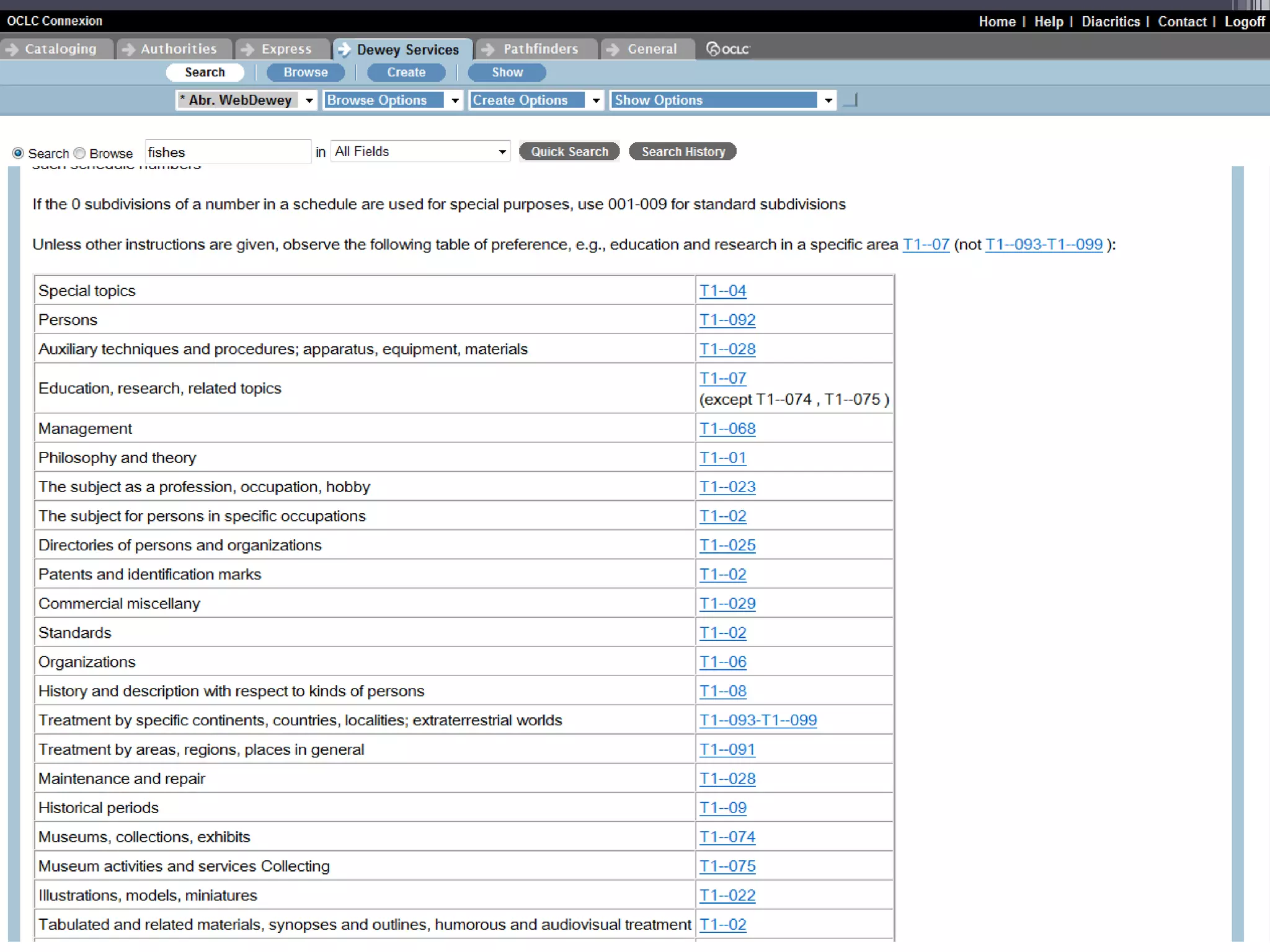
Task: Open the T1--092 Persons link
Action: (x=727, y=320)
